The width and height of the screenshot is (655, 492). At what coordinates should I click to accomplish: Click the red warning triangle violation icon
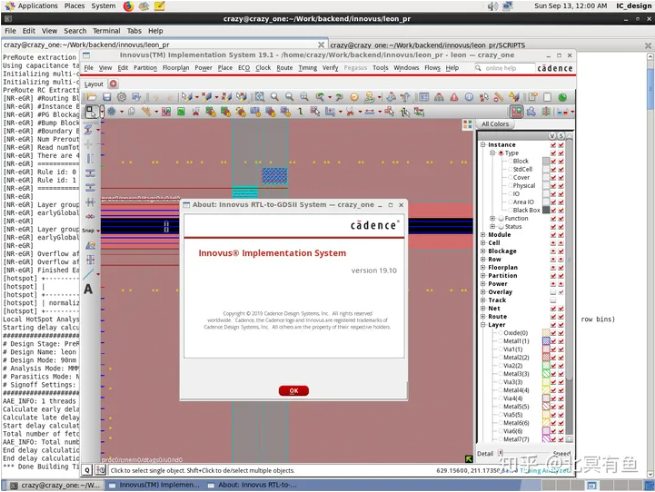pos(454,97)
